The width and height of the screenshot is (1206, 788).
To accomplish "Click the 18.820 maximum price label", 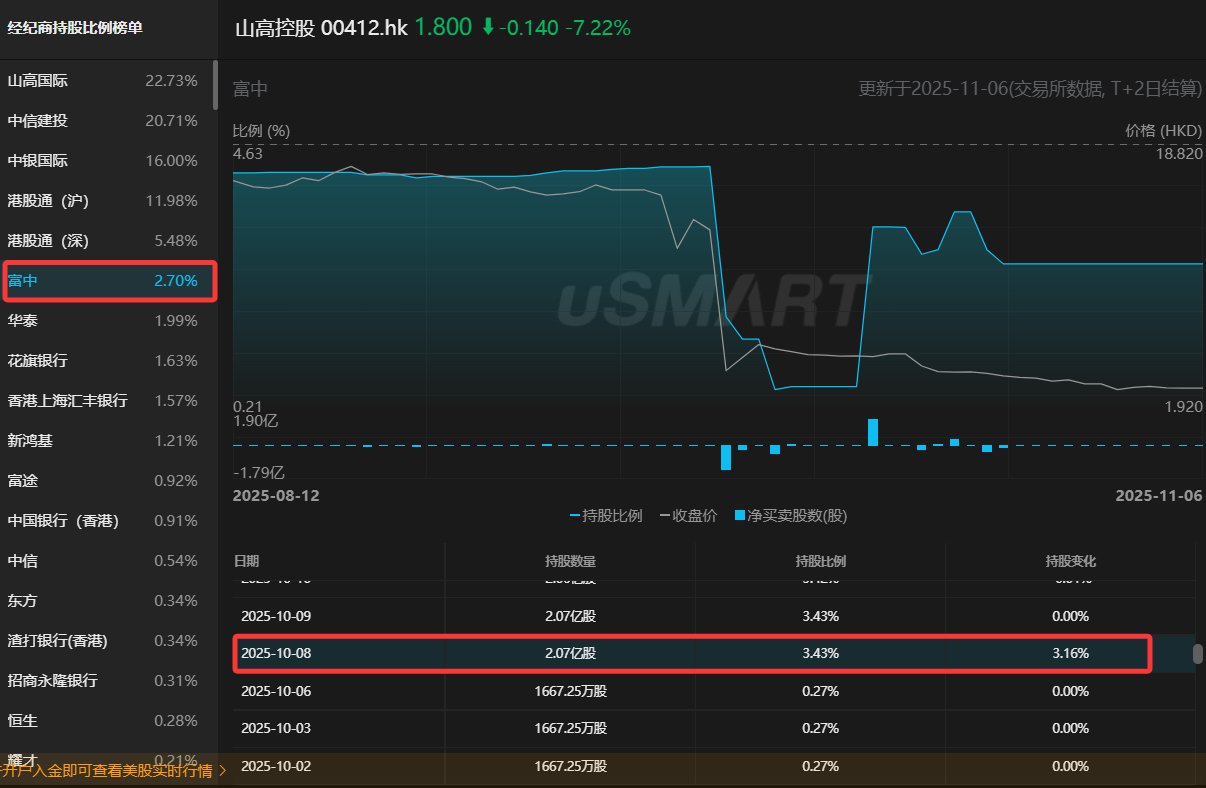I will pos(1179,154).
